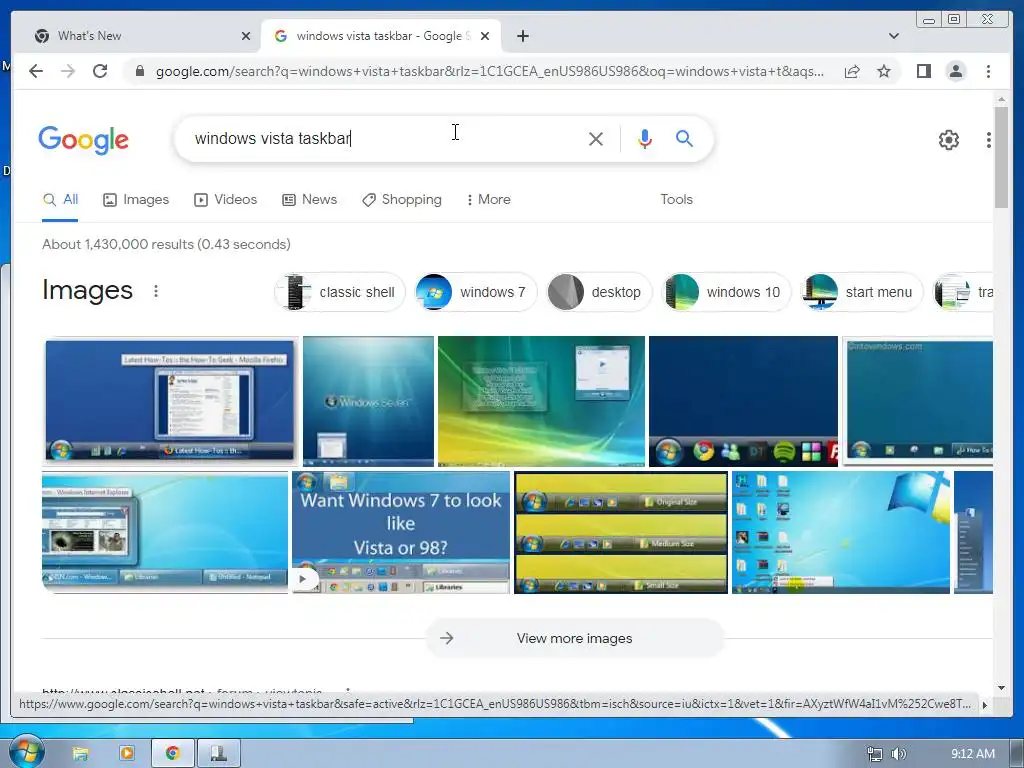Clear the Google search box
The height and width of the screenshot is (768, 1024).
(x=596, y=138)
